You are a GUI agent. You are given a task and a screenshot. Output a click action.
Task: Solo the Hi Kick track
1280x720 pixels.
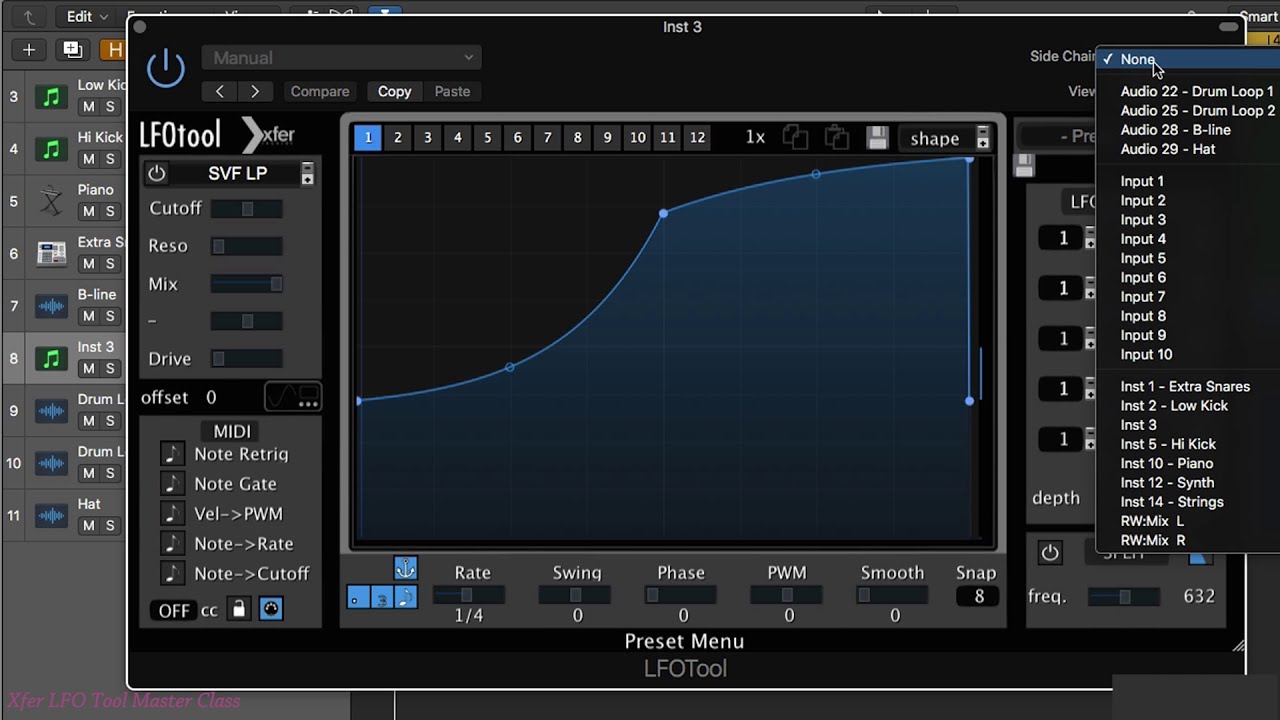pyautogui.click(x=110, y=159)
